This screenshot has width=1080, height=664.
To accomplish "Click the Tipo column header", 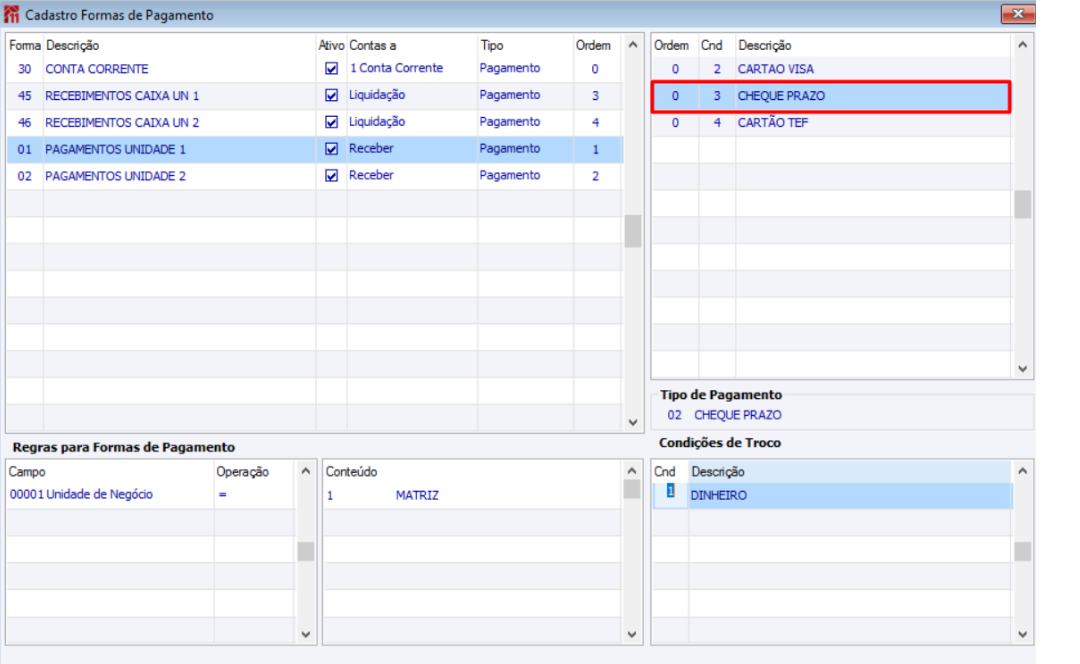I will [492, 45].
